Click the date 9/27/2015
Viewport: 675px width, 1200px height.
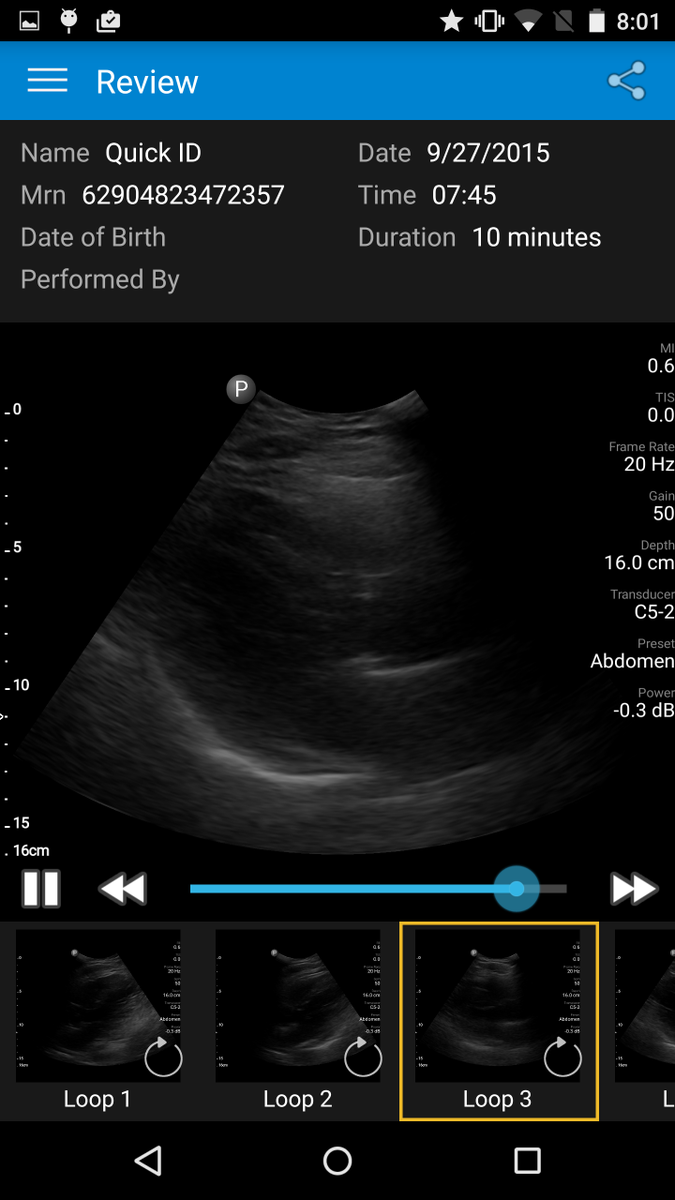click(488, 153)
